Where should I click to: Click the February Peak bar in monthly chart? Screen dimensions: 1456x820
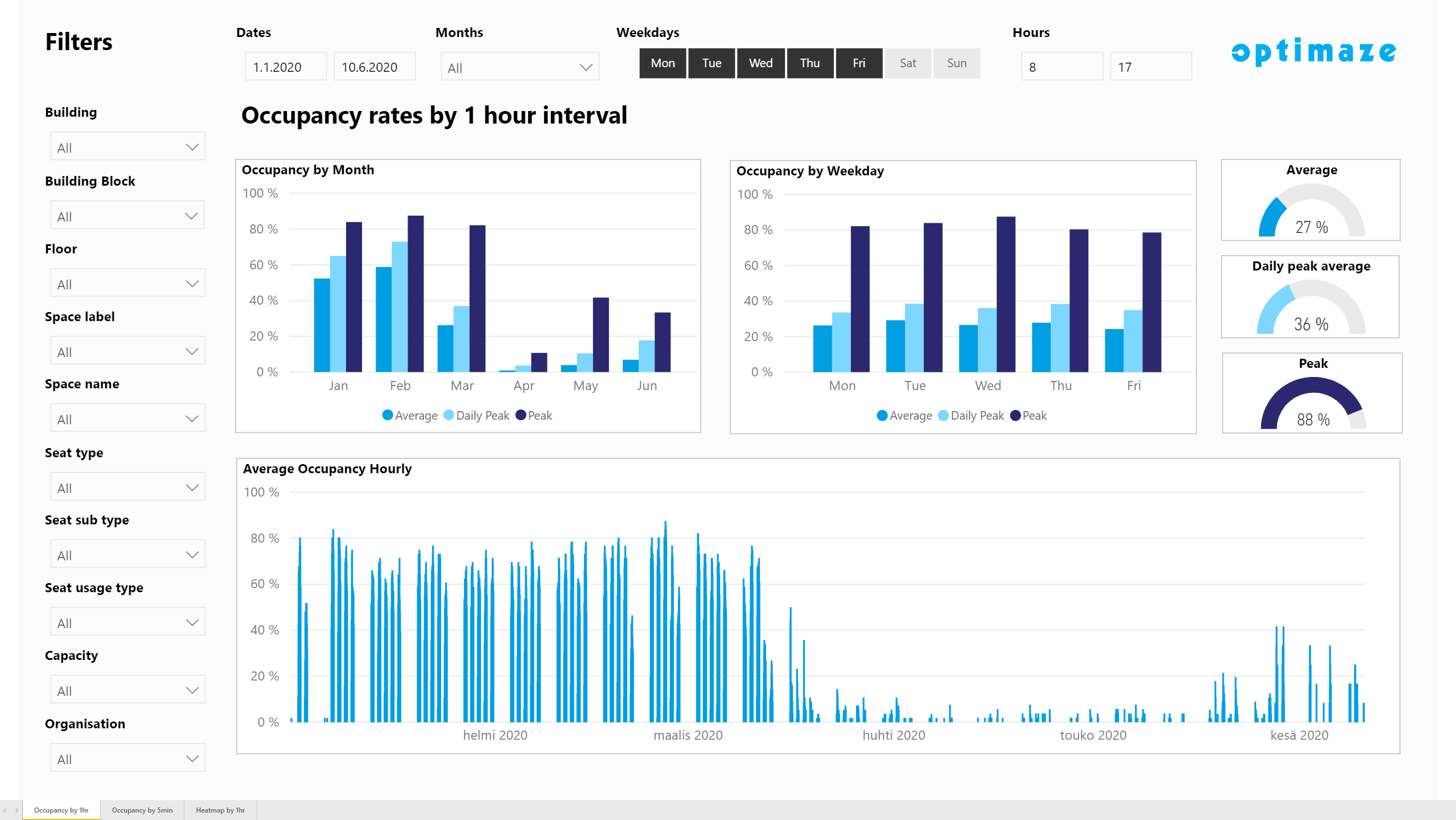tap(416, 293)
